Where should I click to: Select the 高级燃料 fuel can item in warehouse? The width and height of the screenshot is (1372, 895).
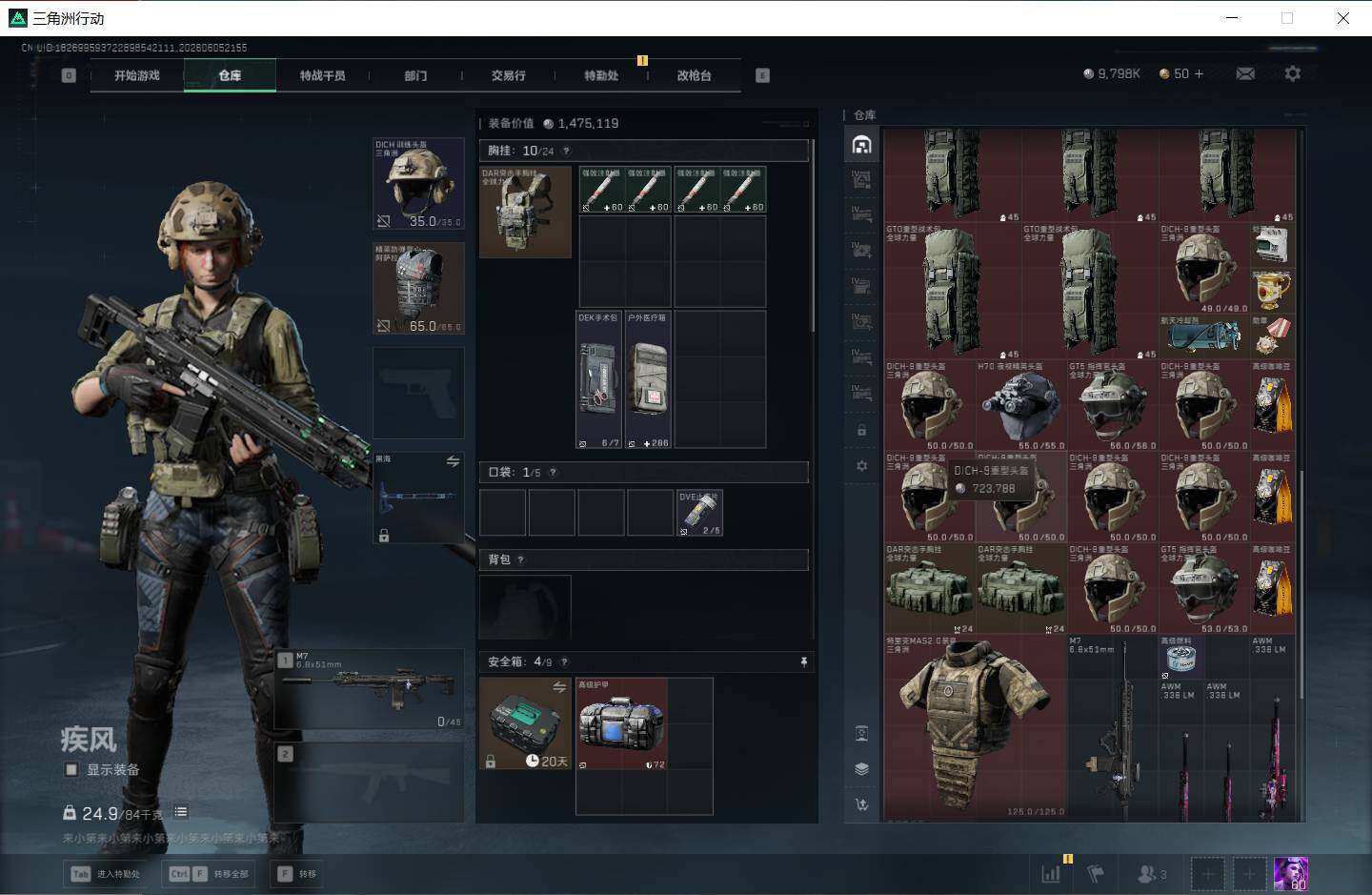click(1180, 657)
